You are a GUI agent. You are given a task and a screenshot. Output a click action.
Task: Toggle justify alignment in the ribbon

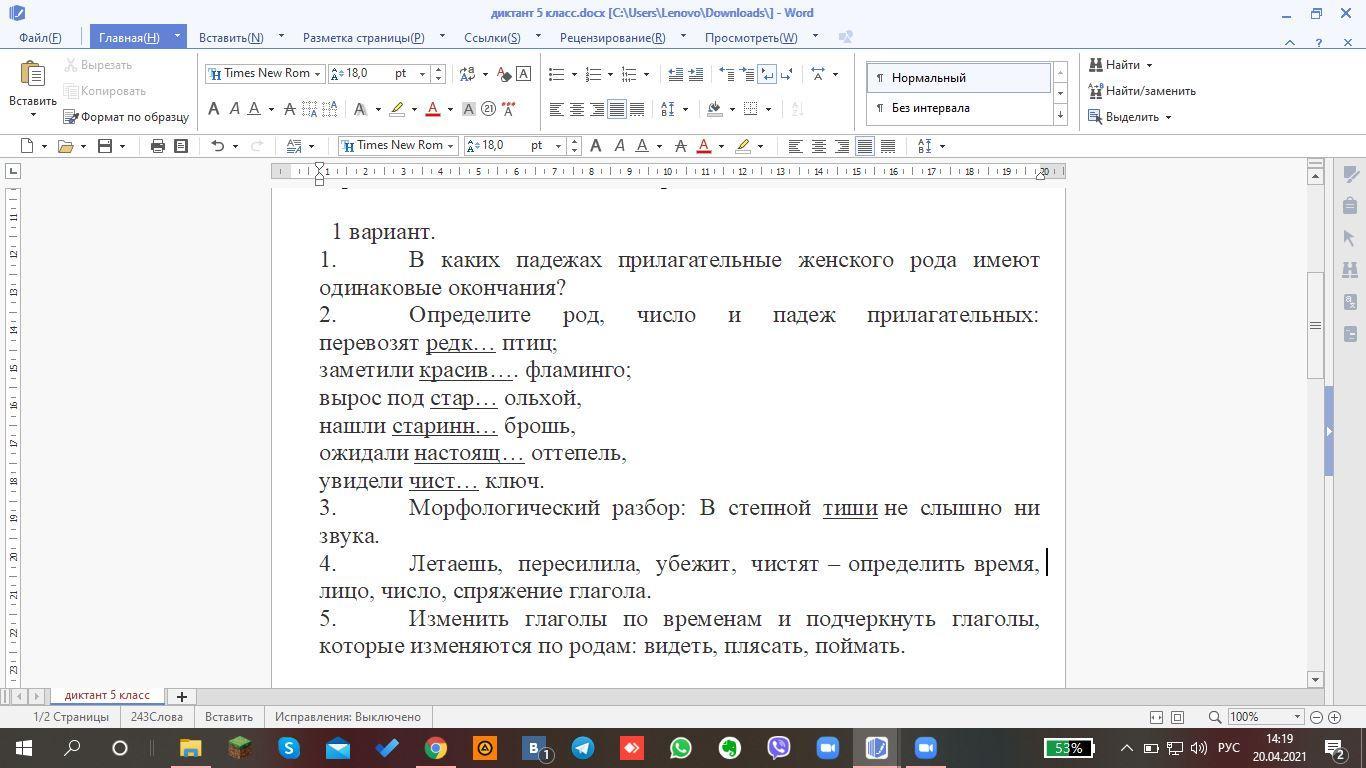pyautogui.click(x=617, y=109)
